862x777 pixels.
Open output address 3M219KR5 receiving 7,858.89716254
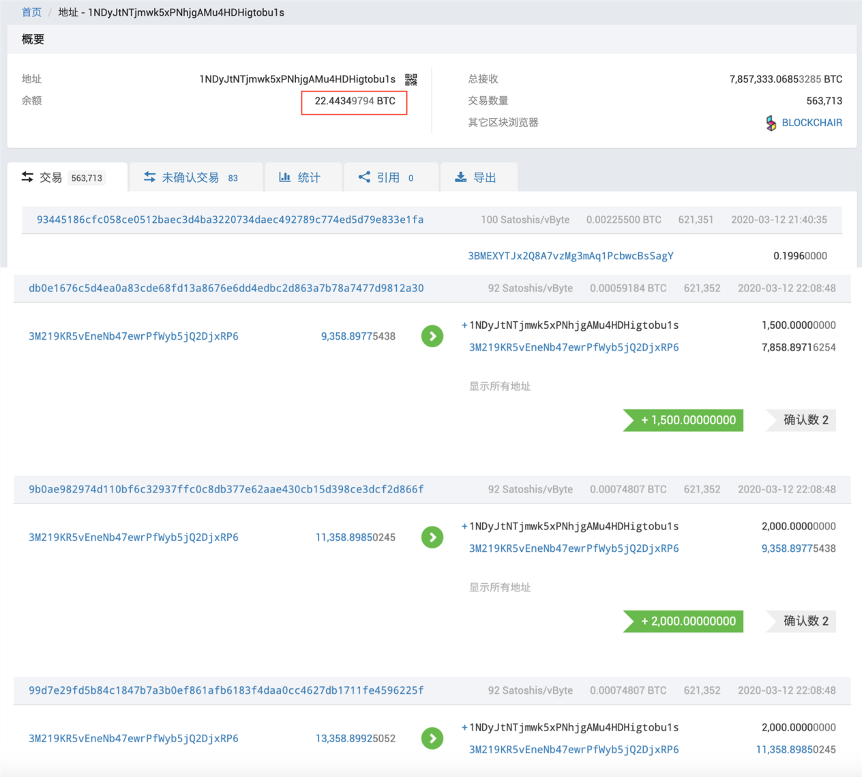click(574, 348)
